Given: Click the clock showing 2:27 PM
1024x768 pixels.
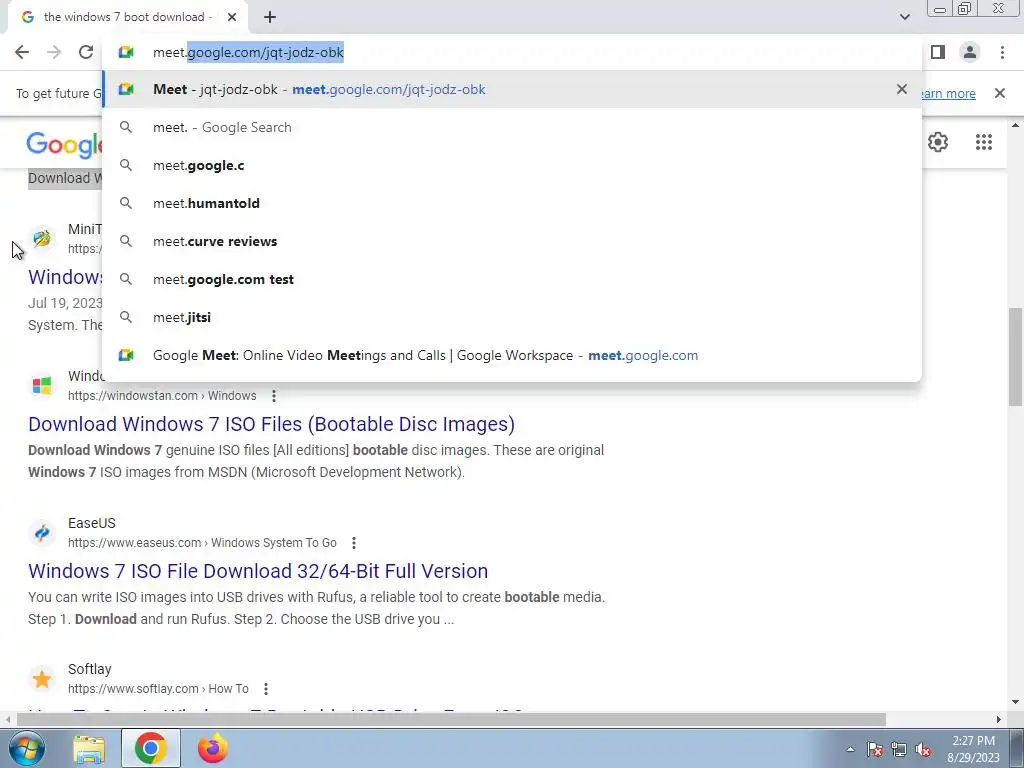Looking at the screenshot, I should point(973,749).
